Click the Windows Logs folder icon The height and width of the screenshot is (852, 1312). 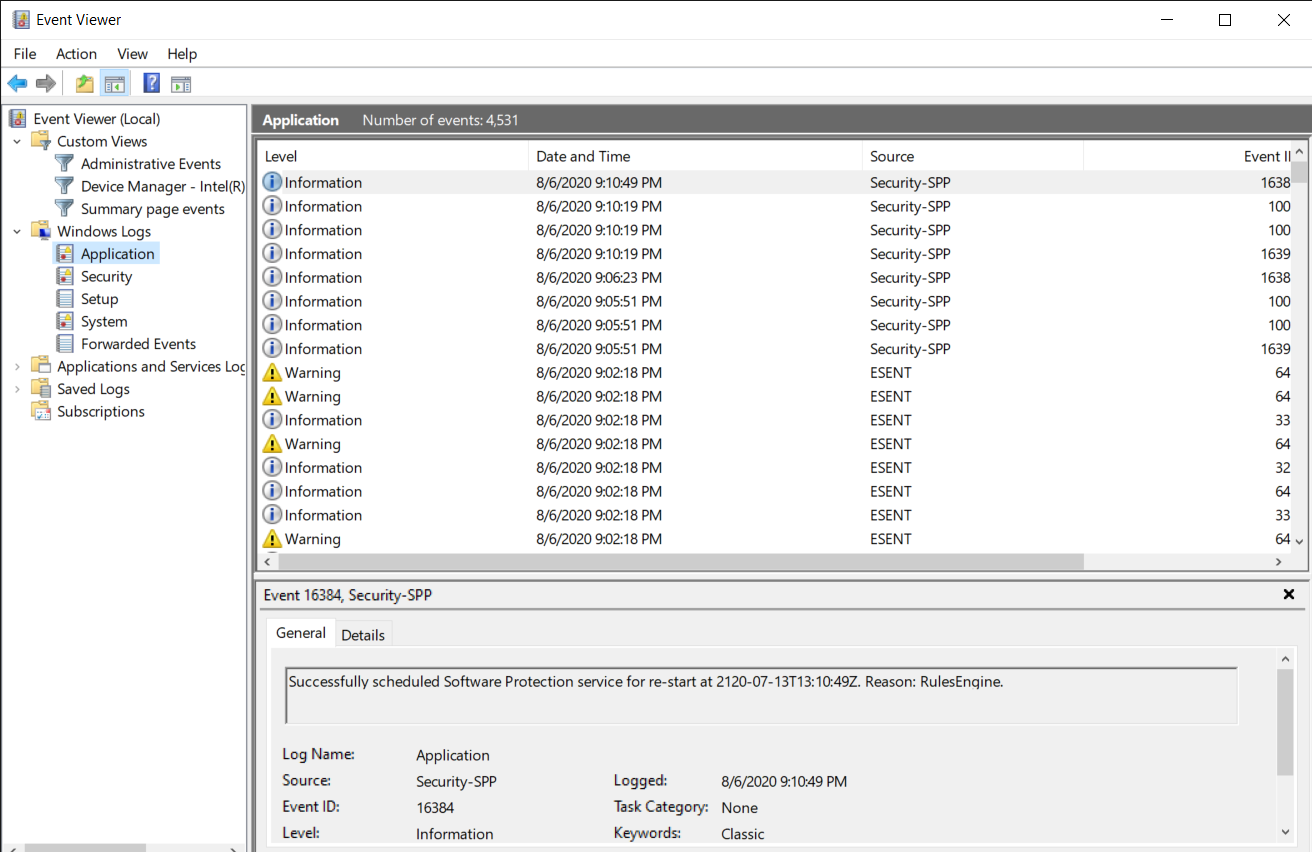(41, 231)
